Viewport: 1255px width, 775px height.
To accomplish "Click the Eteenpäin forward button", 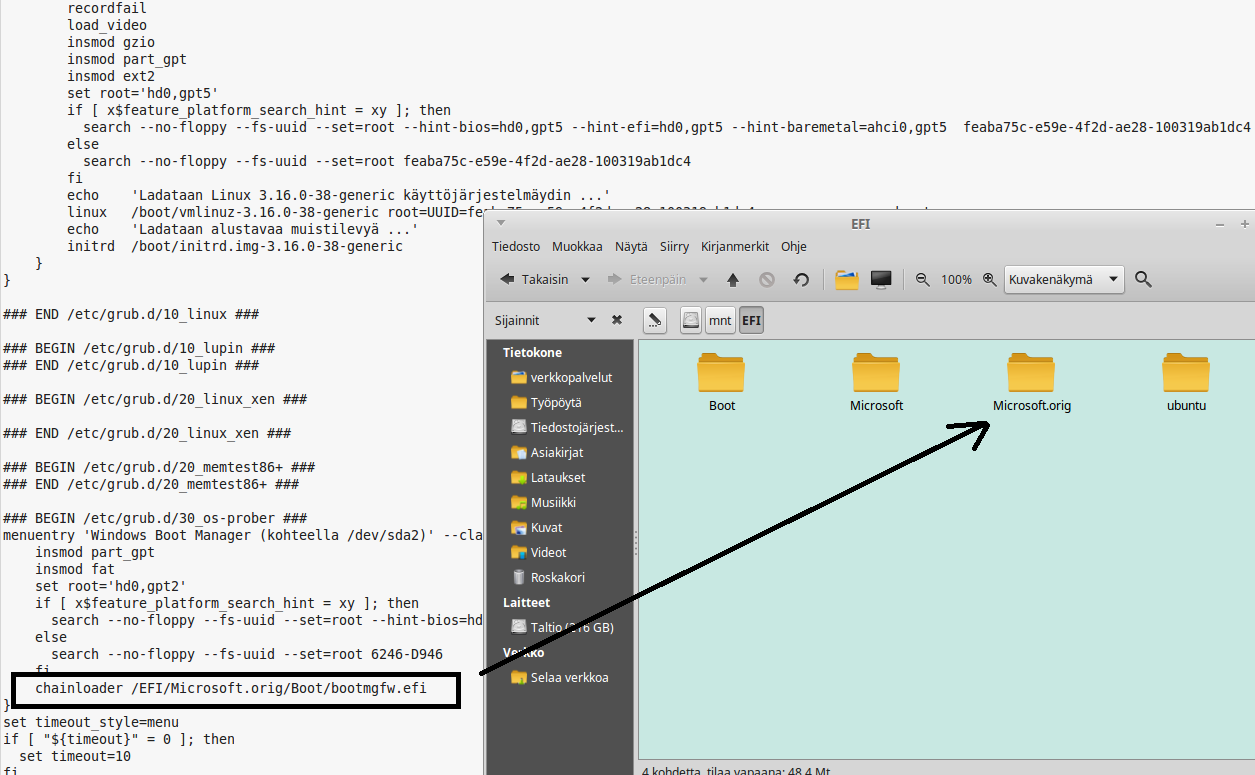I will [x=645, y=280].
